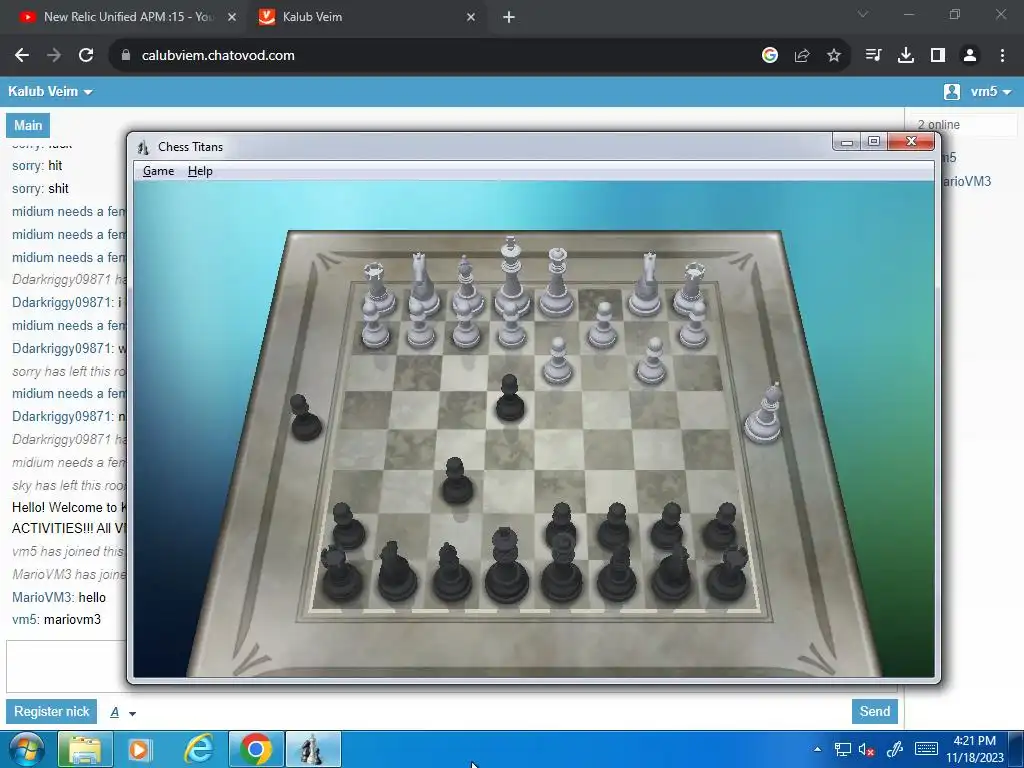Select the black king piece
This screenshot has height=768, width=1024.
tap(505, 566)
